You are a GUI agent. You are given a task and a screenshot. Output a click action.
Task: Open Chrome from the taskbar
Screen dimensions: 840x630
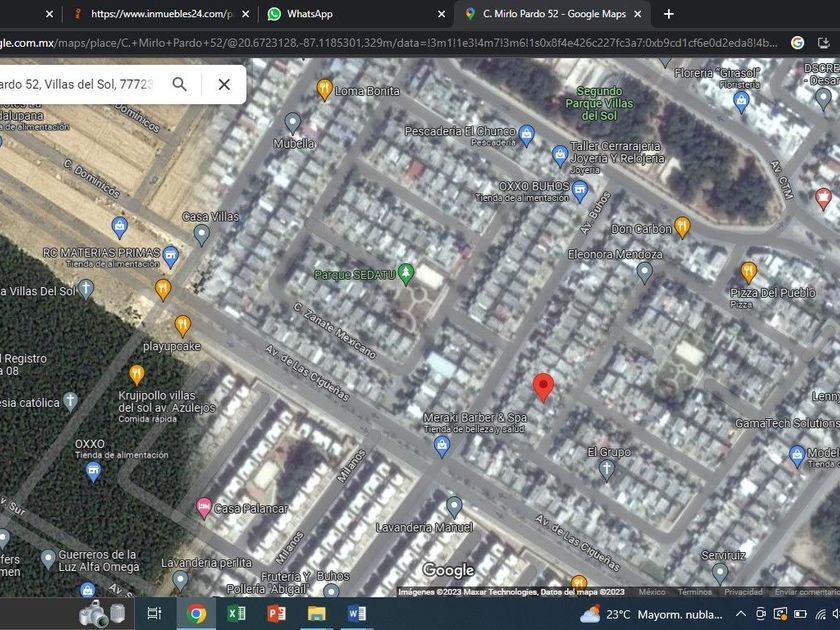pos(196,614)
